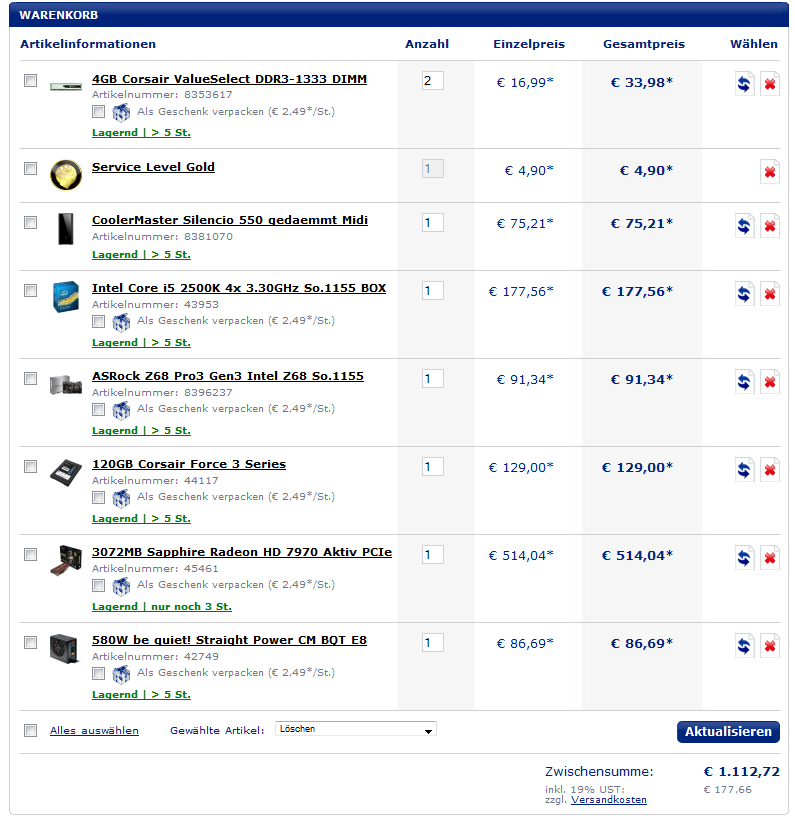Viewport: 795px width, 822px height.
Task: Delete CoolerMaster Silencio 550 with red X
Action: (770, 226)
